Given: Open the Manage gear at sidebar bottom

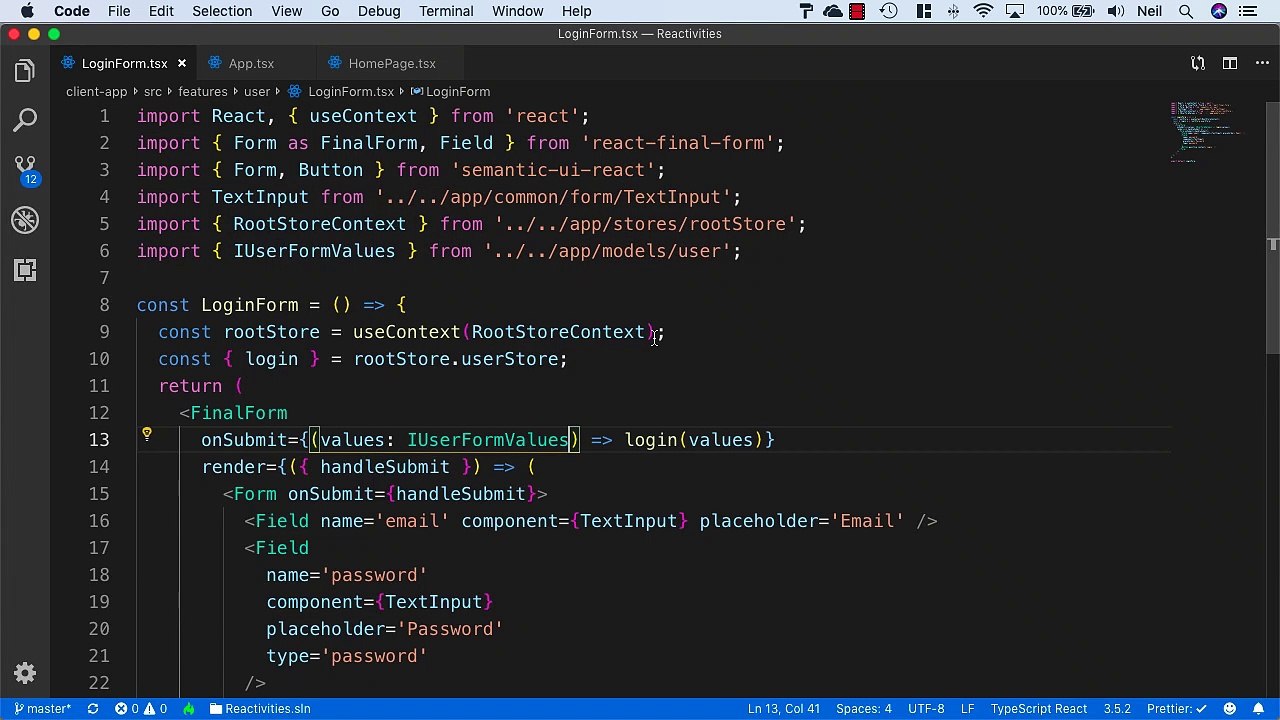Looking at the screenshot, I should point(25,673).
